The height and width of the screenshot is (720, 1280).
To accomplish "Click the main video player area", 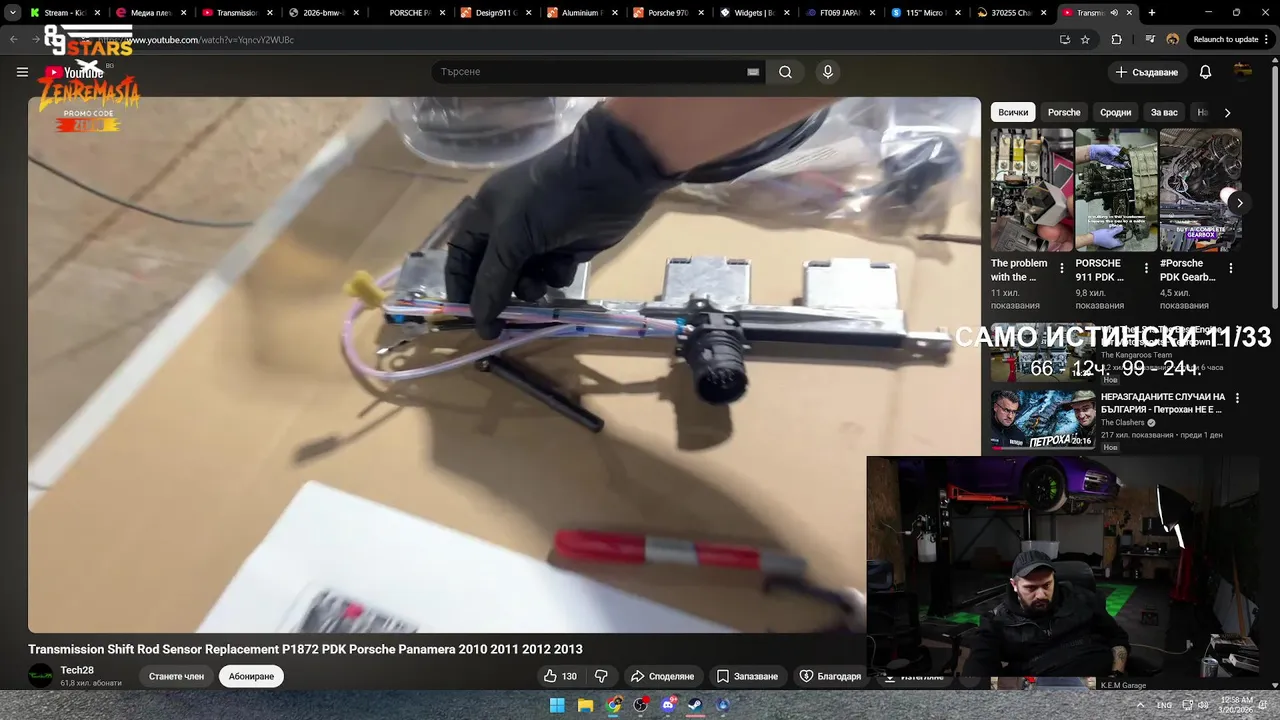I will 504,365.
